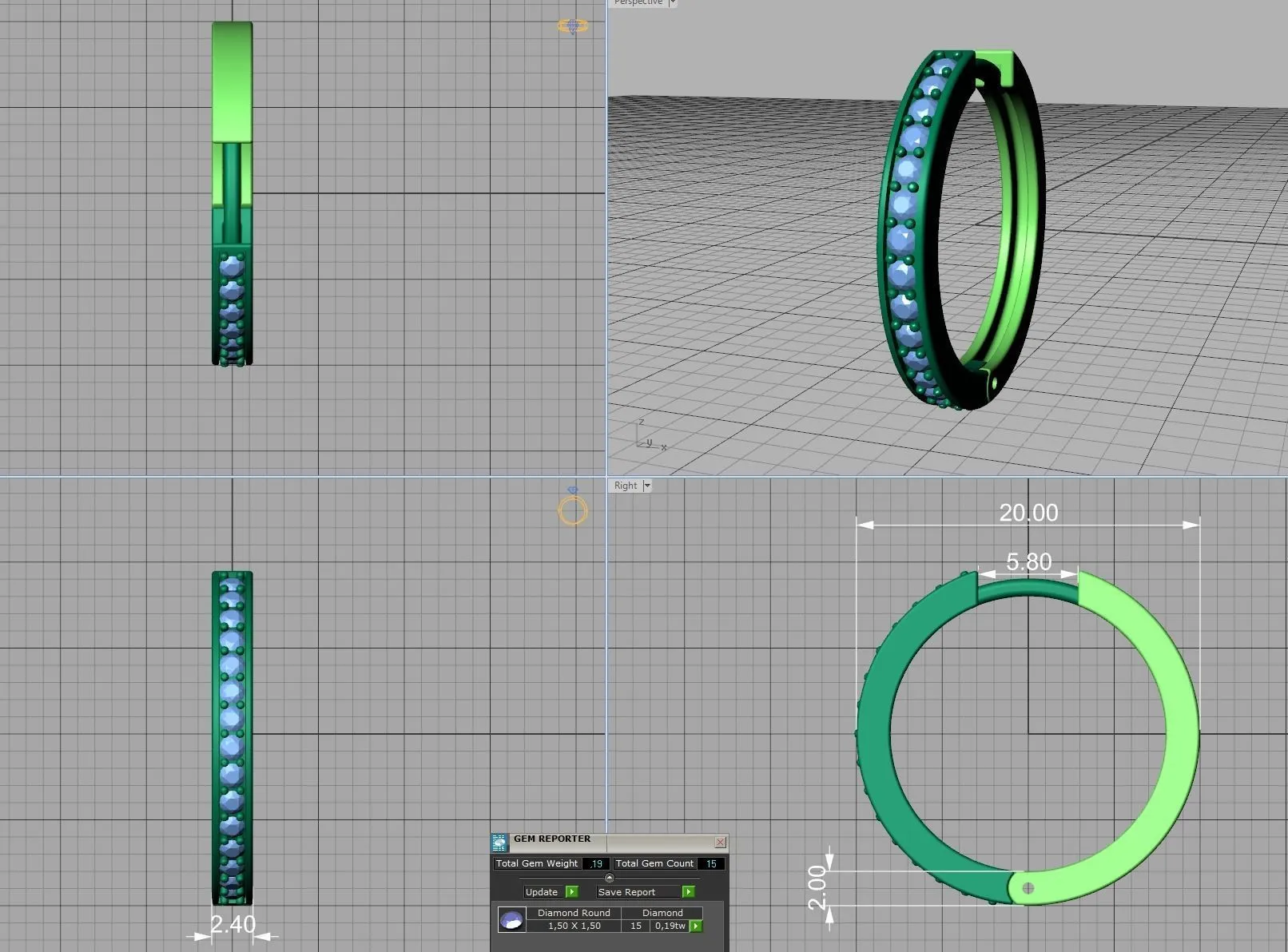
Task: Click the Right viewport title label
Action: (x=626, y=486)
